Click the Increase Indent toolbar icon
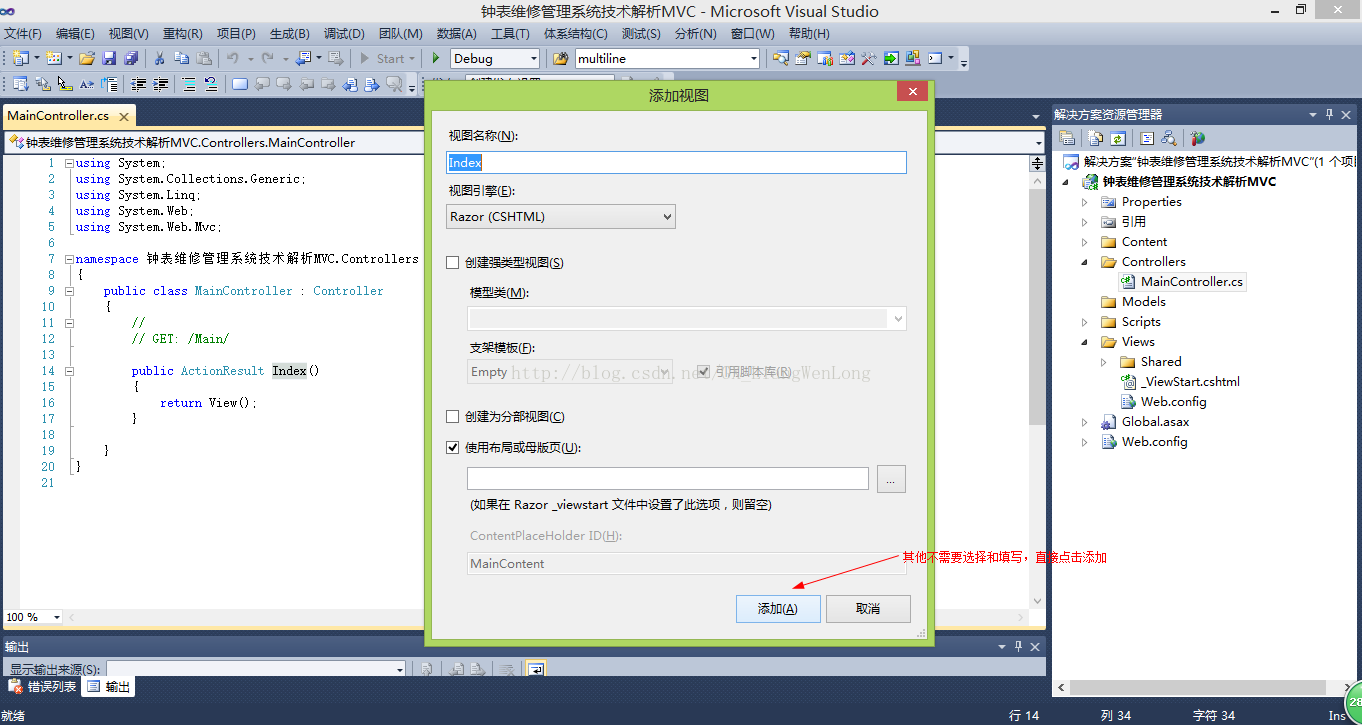Screen dimensions: 1362x725 160,84
